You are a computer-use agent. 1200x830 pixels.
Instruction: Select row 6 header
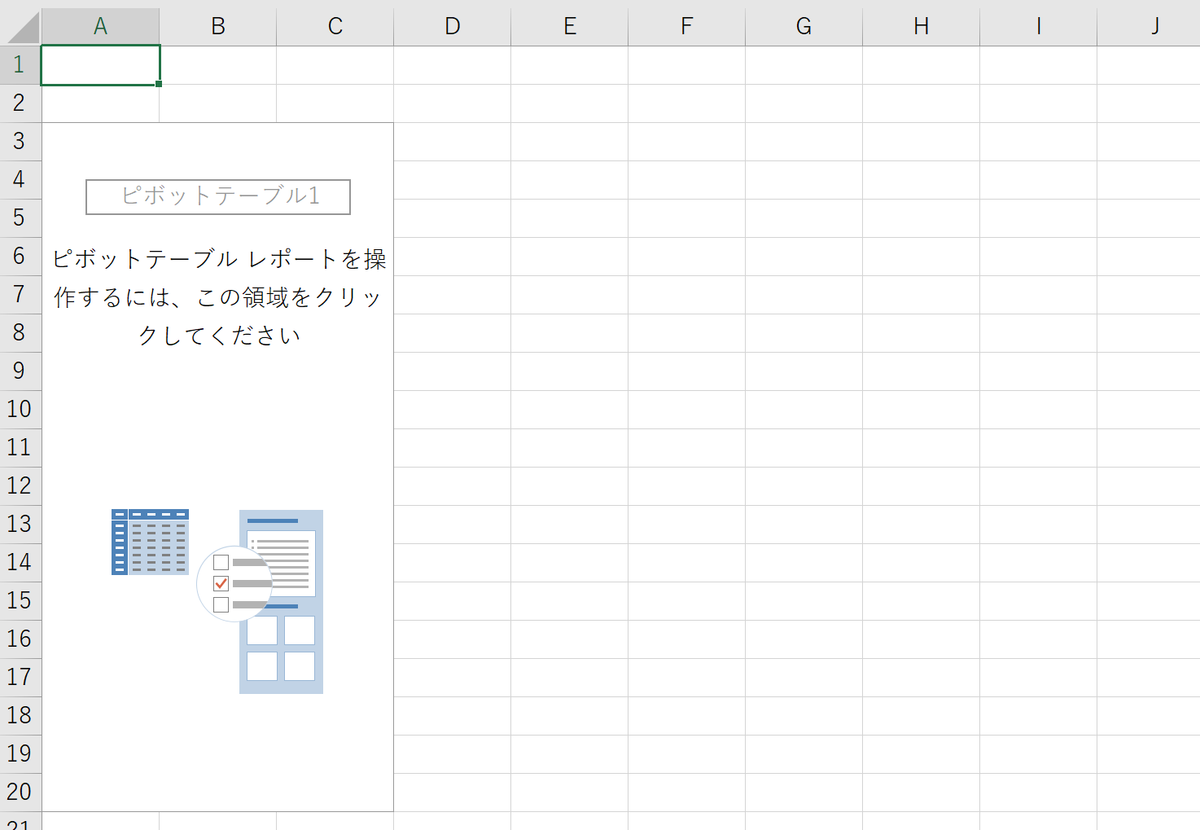[x=20, y=256]
